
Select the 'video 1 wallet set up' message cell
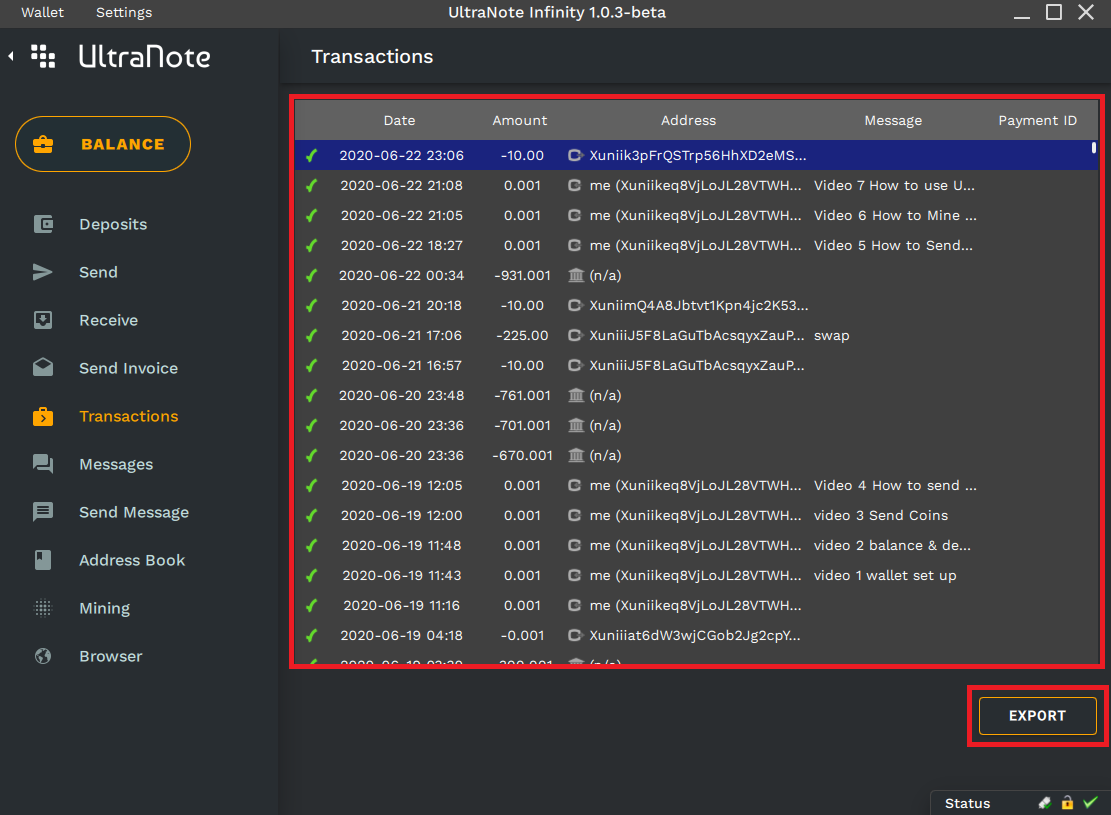coord(885,575)
